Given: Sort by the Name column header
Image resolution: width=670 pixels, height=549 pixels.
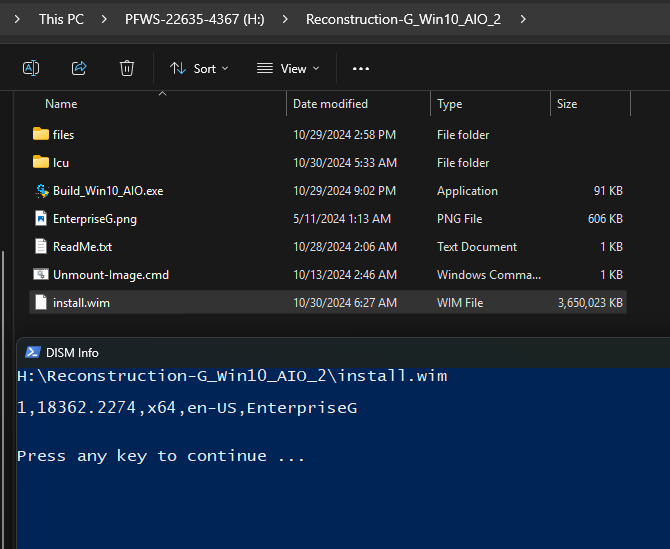Looking at the screenshot, I should pyautogui.click(x=61, y=104).
